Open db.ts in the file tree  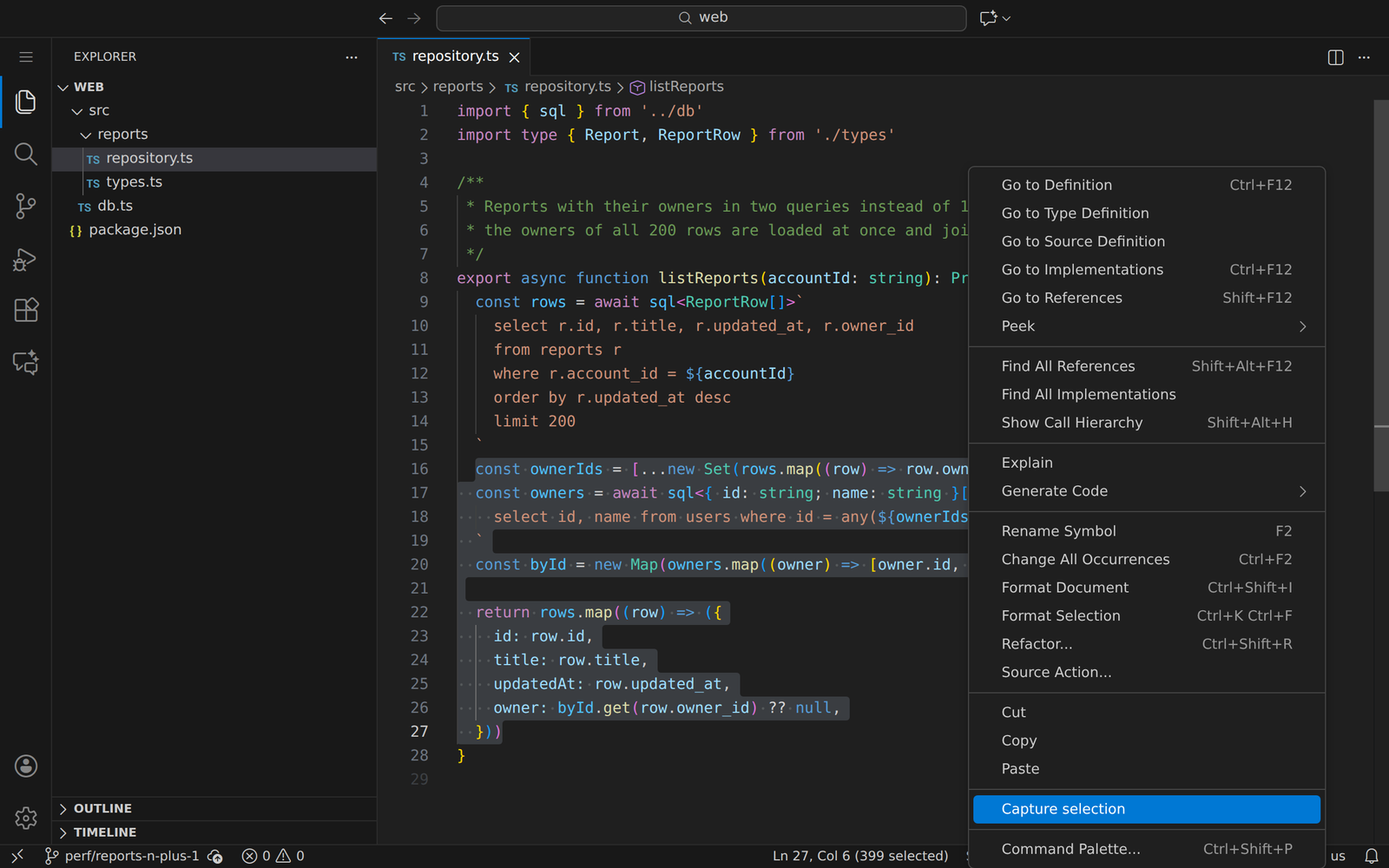point(214,207)
